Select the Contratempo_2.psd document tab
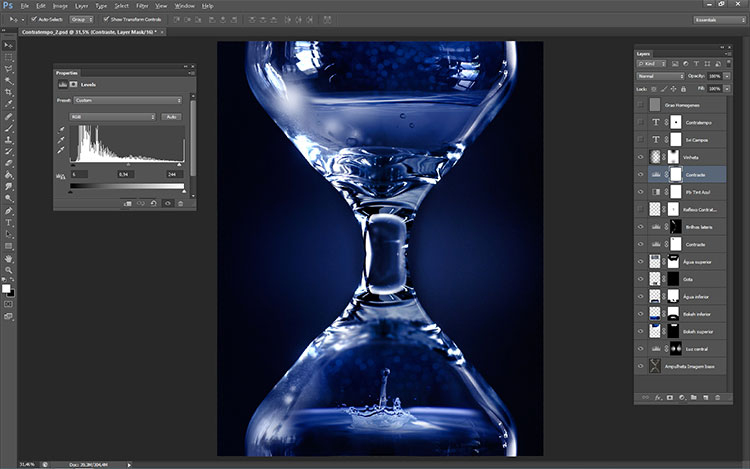This screenshot has width=750, height=469. pos(91,32)
